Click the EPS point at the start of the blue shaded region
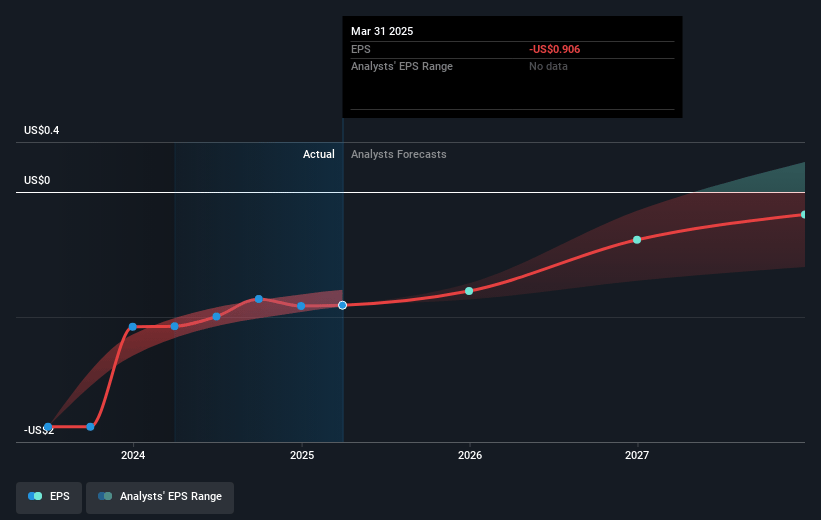 pos(174,326)
